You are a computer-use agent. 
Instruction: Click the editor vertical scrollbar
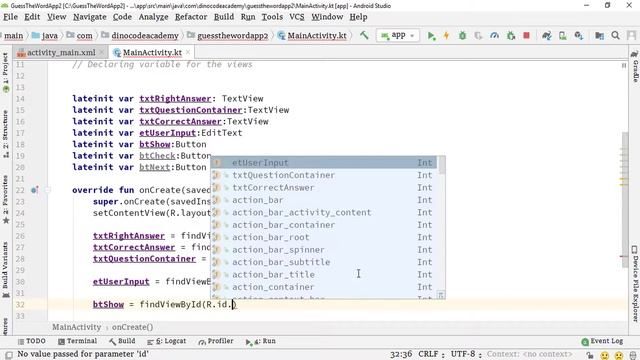point(624,200)
